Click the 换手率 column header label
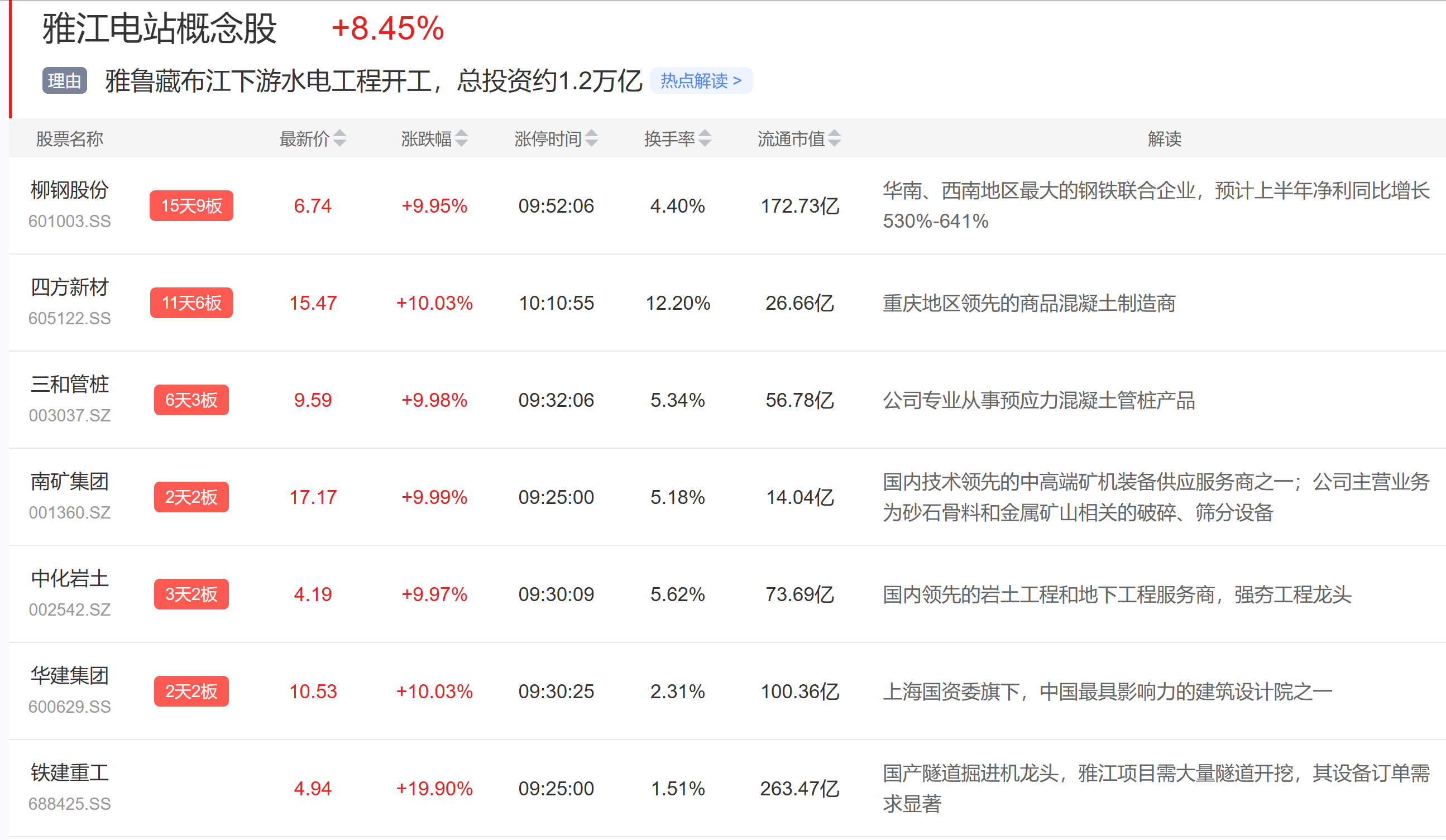The image size is (1446, 840). [669, 138]
